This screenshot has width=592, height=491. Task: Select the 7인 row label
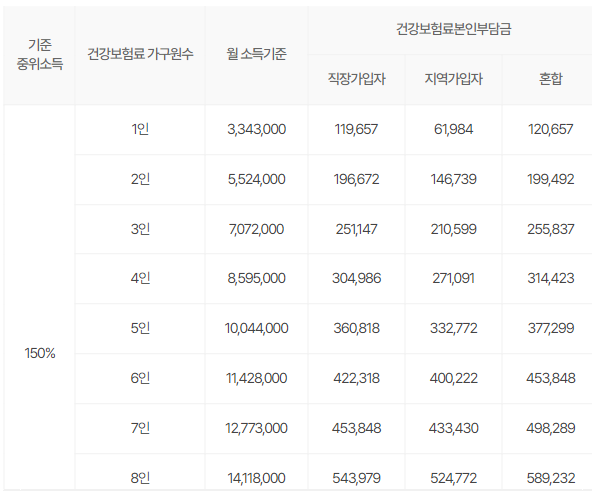point(140,428)
